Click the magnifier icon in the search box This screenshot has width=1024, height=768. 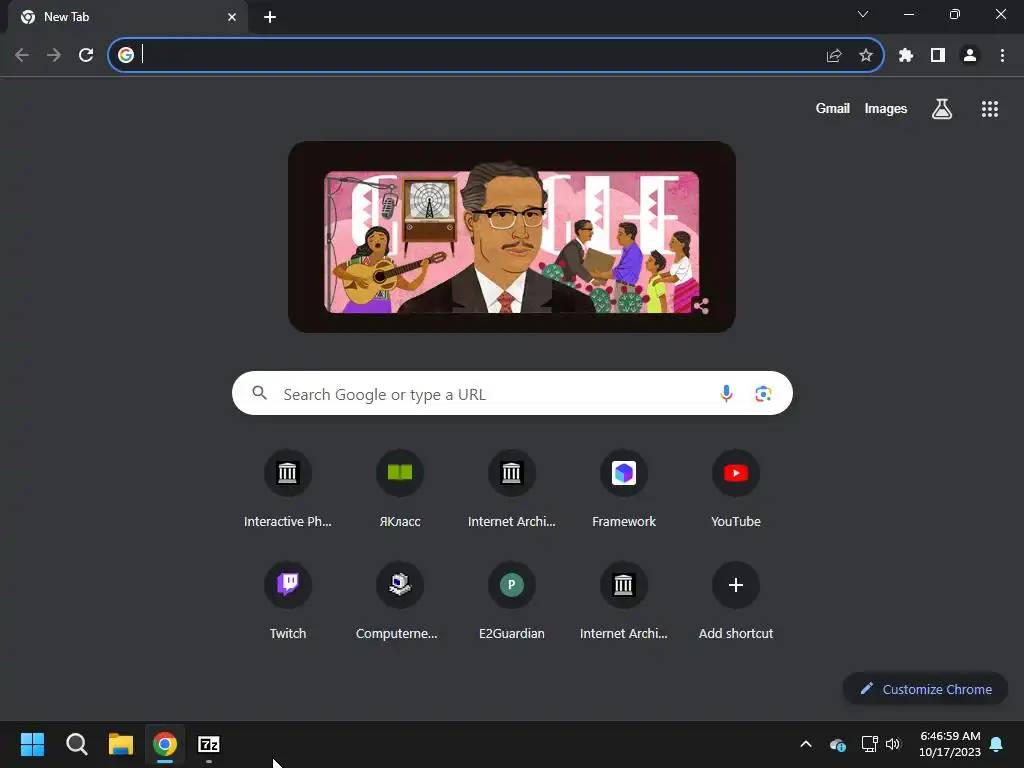pos(260,393)
